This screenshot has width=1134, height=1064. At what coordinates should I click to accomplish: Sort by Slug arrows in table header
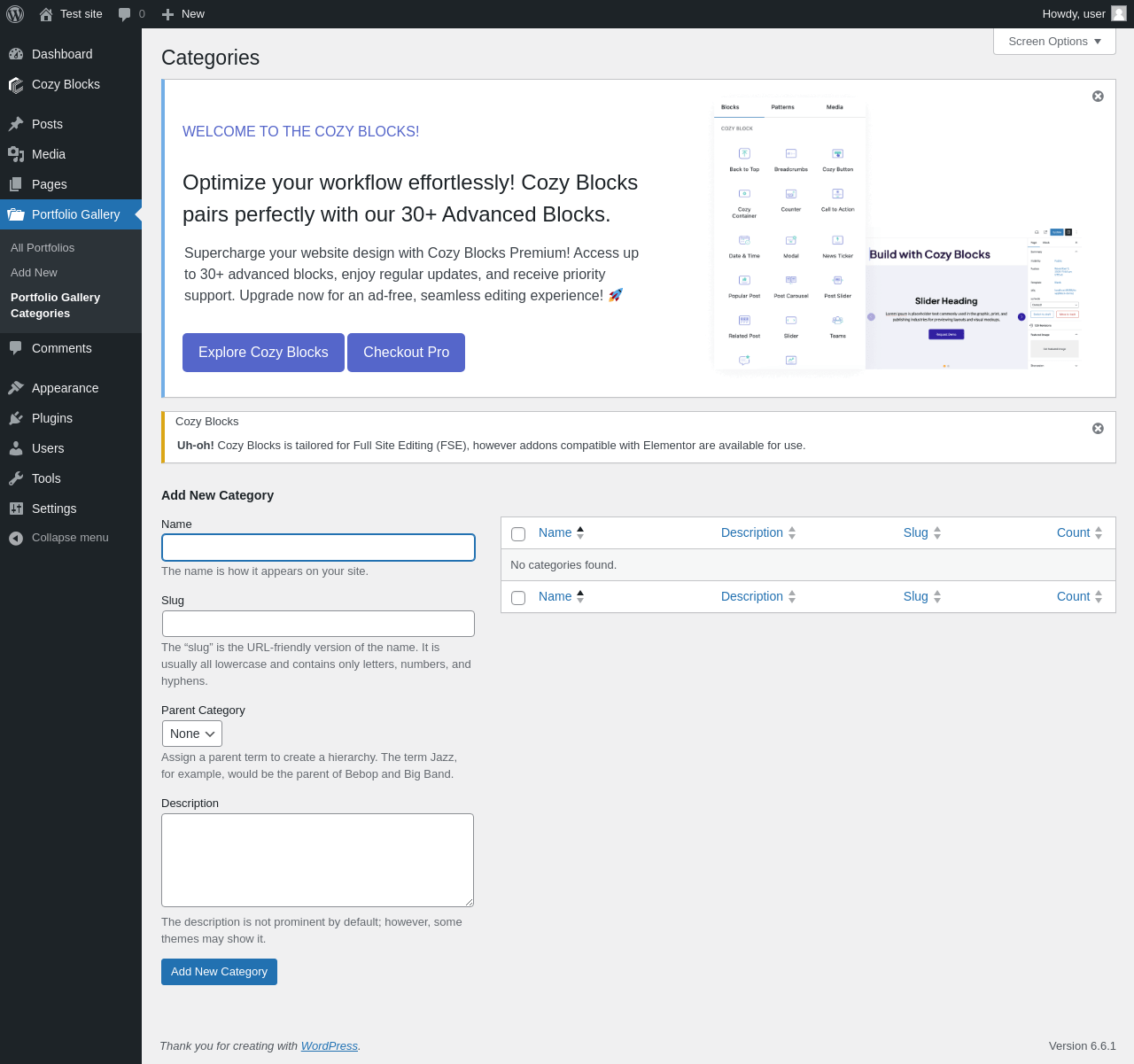point(937,532)
